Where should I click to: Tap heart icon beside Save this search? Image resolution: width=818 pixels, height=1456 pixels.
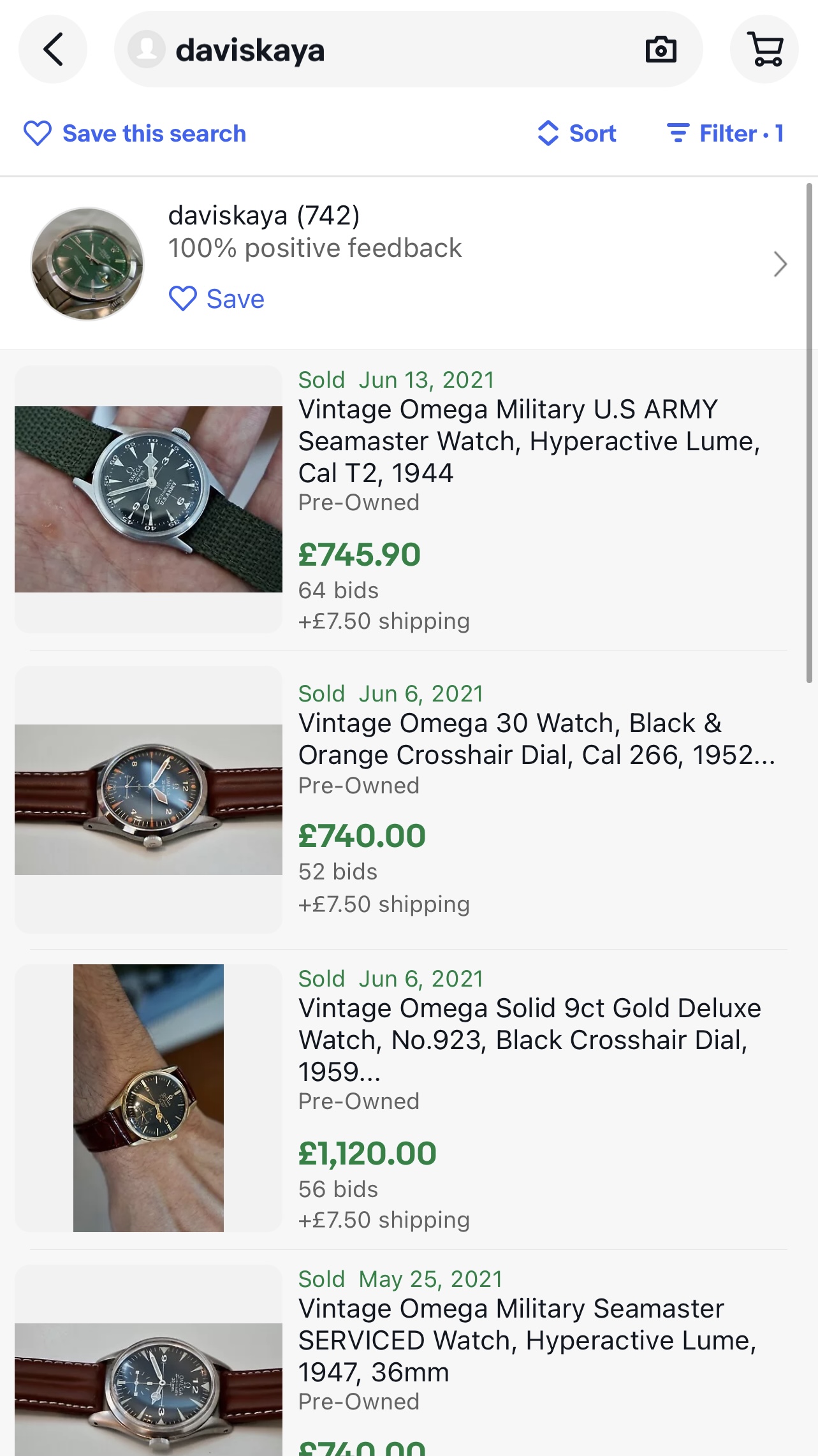coord(38,133)
